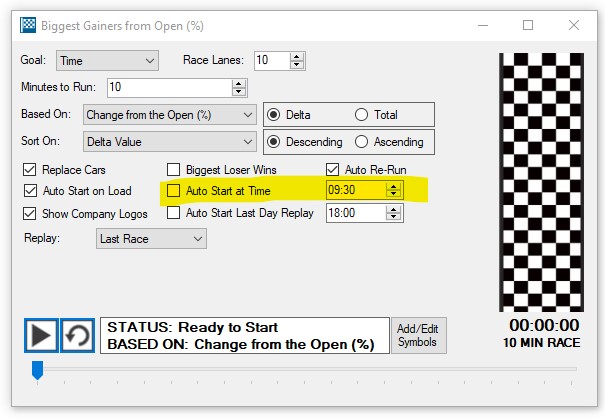
Task: Increase Auto Start at Time value
Action: click(394, 186)
